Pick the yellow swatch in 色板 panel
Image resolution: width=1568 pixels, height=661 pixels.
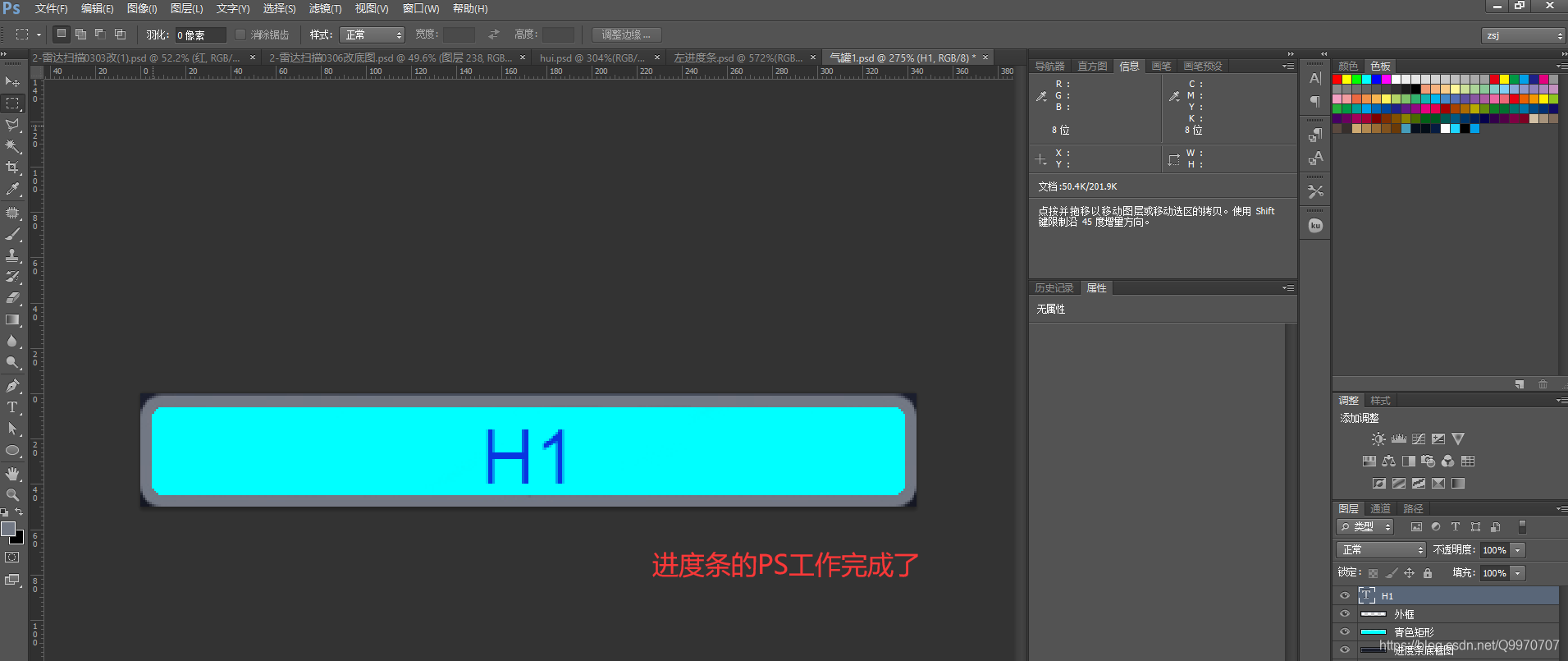tap(1347, 80)
